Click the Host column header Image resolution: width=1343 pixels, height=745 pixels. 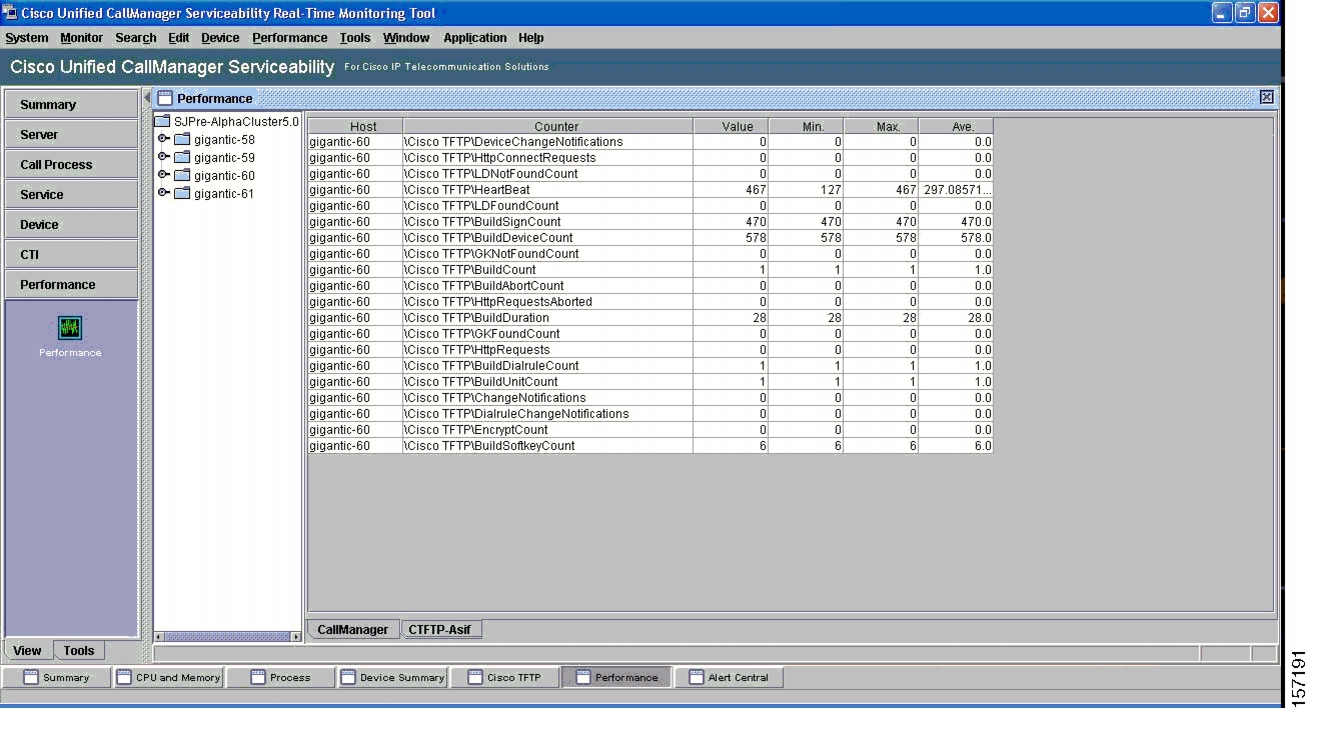tap(355, 126)
